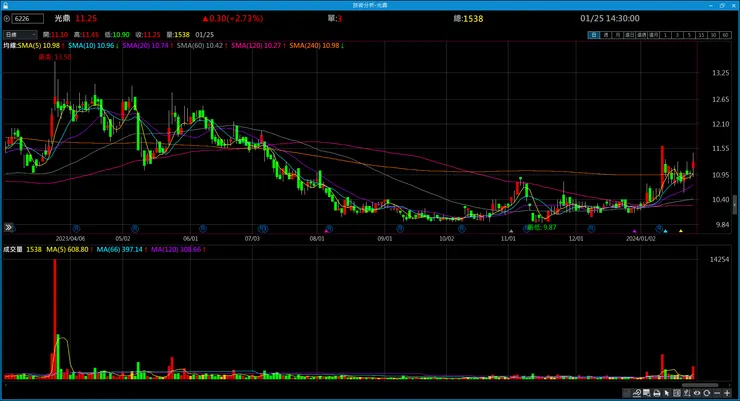The image size is (740, 401).
Task: Click the 13.25 price axis label
Action: point(721,73)
